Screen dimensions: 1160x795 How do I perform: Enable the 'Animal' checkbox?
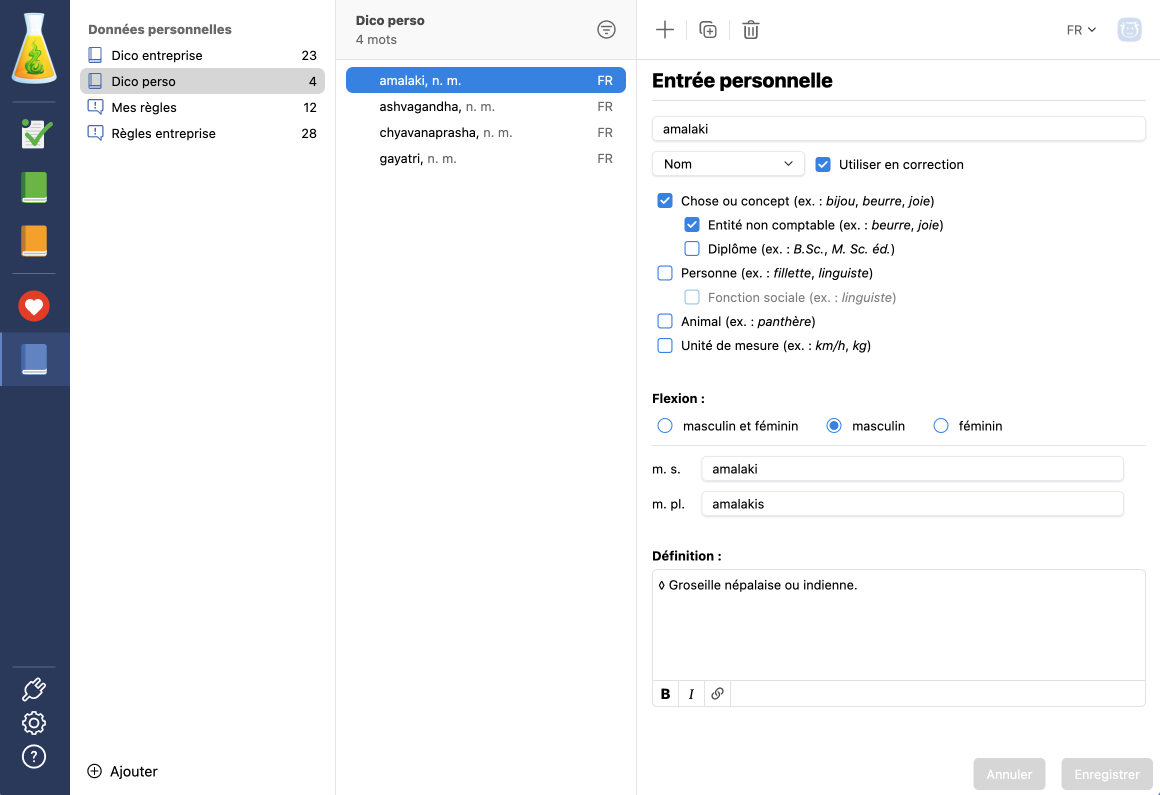pos(665,321)
